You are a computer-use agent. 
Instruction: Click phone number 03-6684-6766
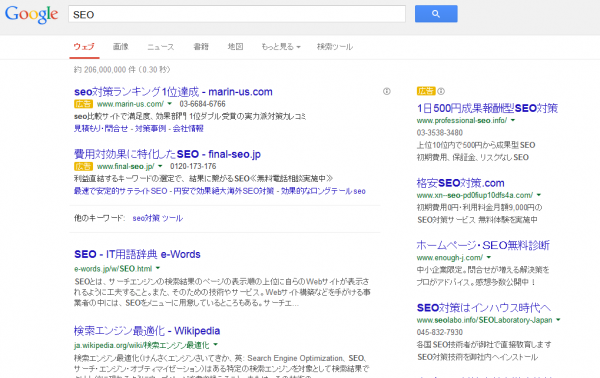[x=202, y=104]
